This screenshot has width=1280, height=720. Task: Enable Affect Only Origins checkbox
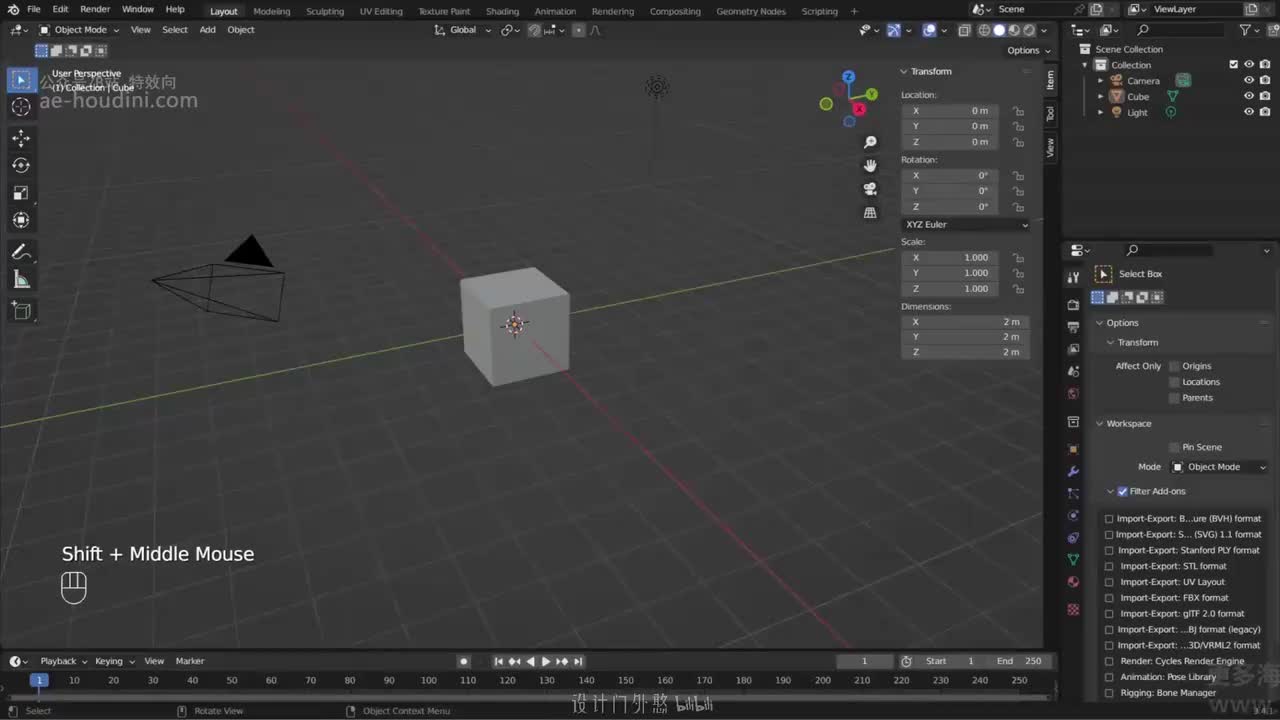1174,366
